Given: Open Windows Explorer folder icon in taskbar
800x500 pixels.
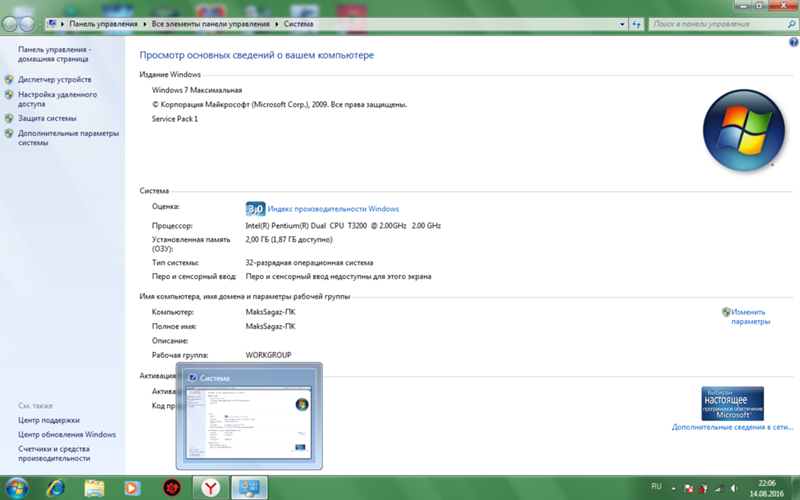Looking at the screenshot, I should coord(94,488).
